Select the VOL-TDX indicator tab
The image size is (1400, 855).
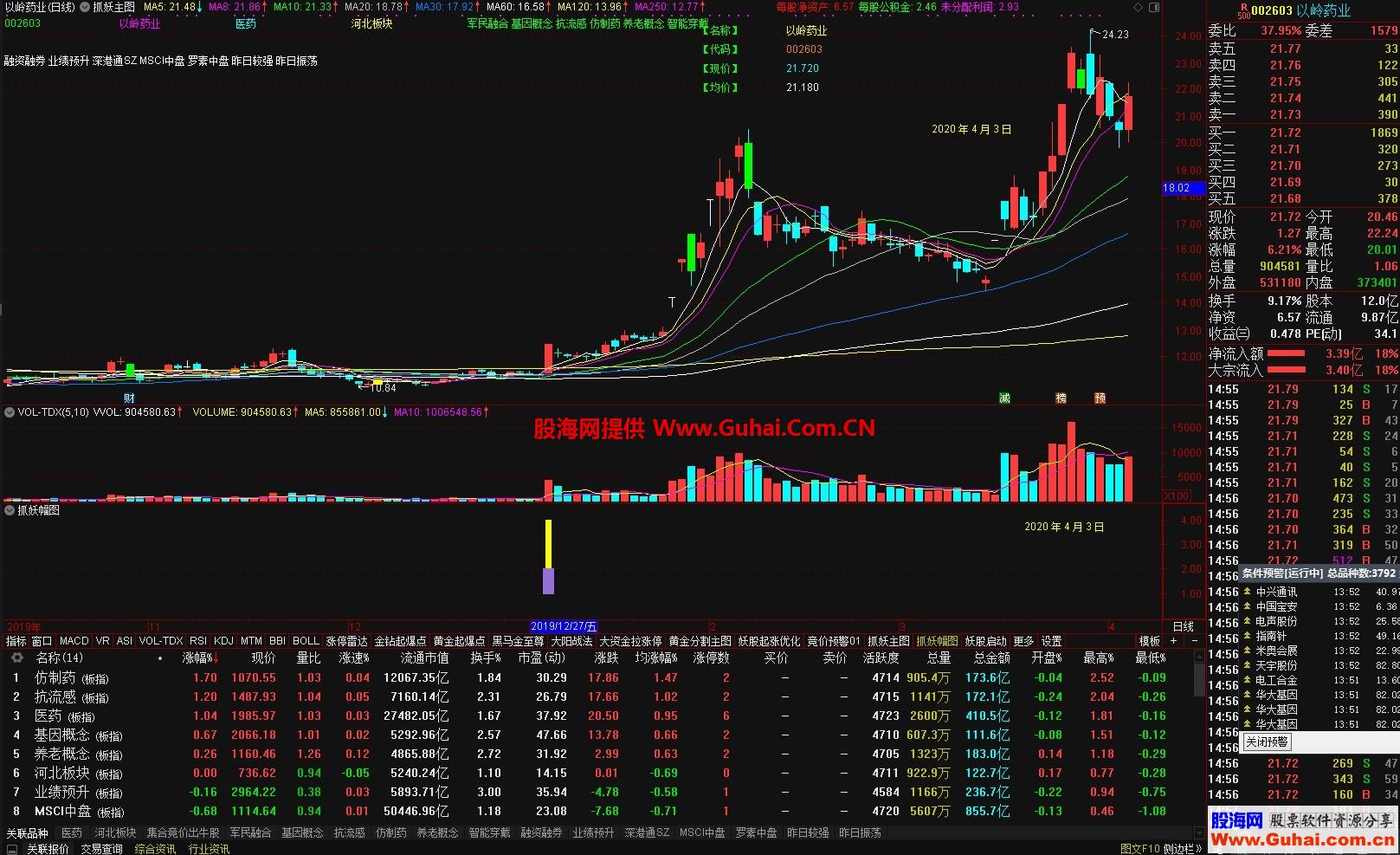click(161, 641)
